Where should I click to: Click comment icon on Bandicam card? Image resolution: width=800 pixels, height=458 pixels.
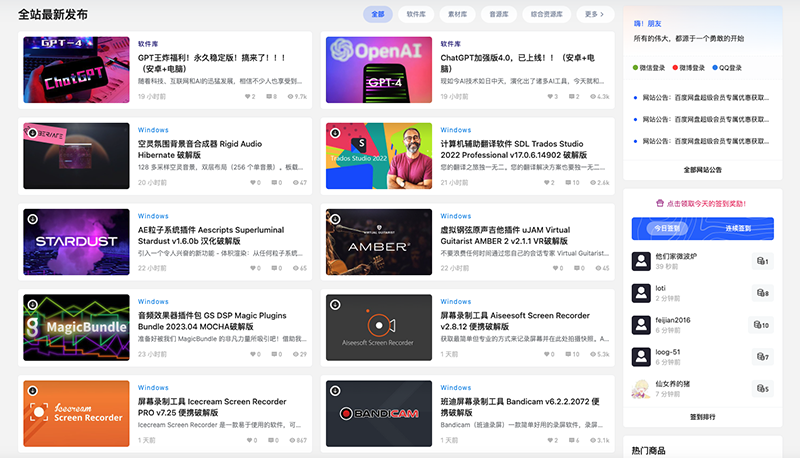click(571, 440)
